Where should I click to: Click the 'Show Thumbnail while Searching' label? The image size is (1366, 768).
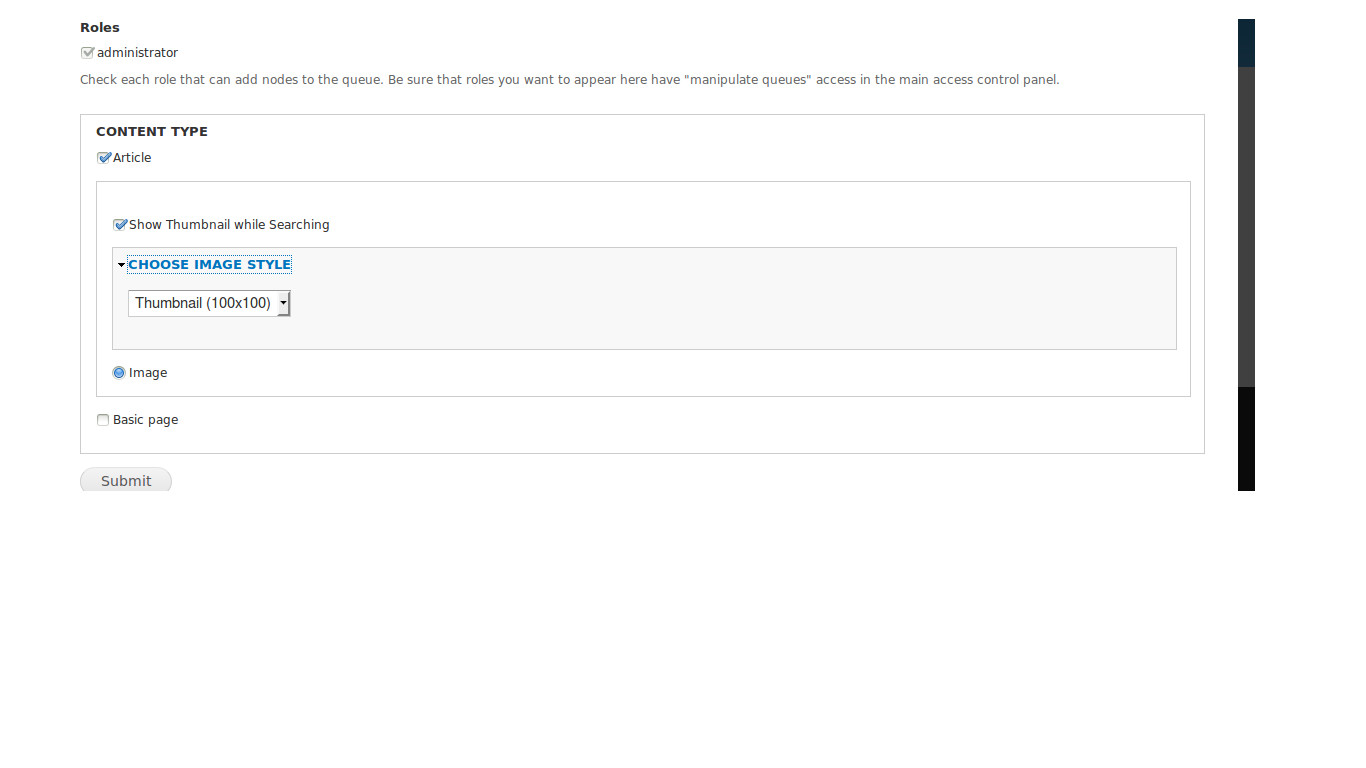coord(229,225)
